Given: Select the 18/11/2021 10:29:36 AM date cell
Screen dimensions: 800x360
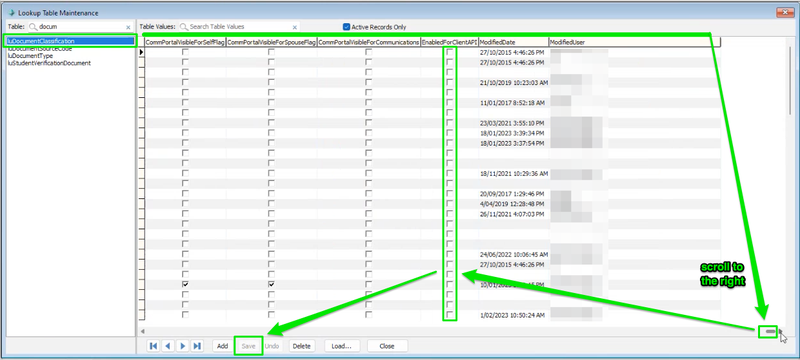Looking at the screenshot, I should click(514, 173).
